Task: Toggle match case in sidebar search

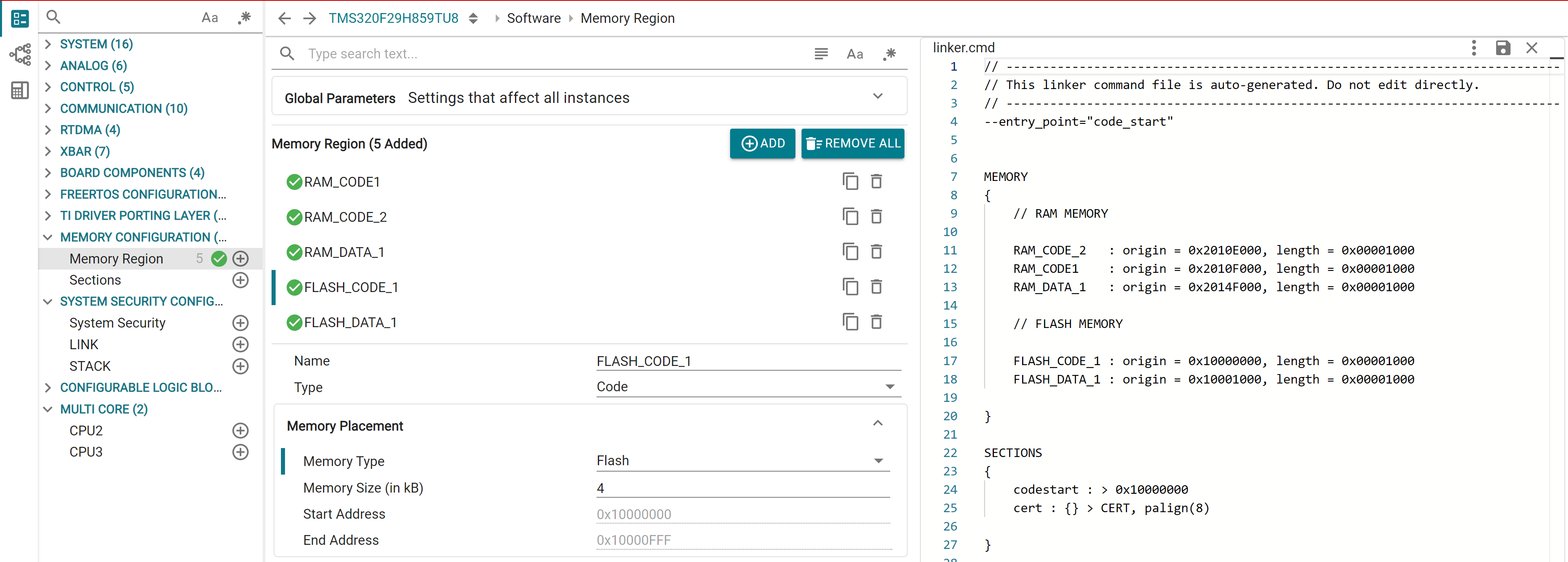Action: tap(209, 18)
